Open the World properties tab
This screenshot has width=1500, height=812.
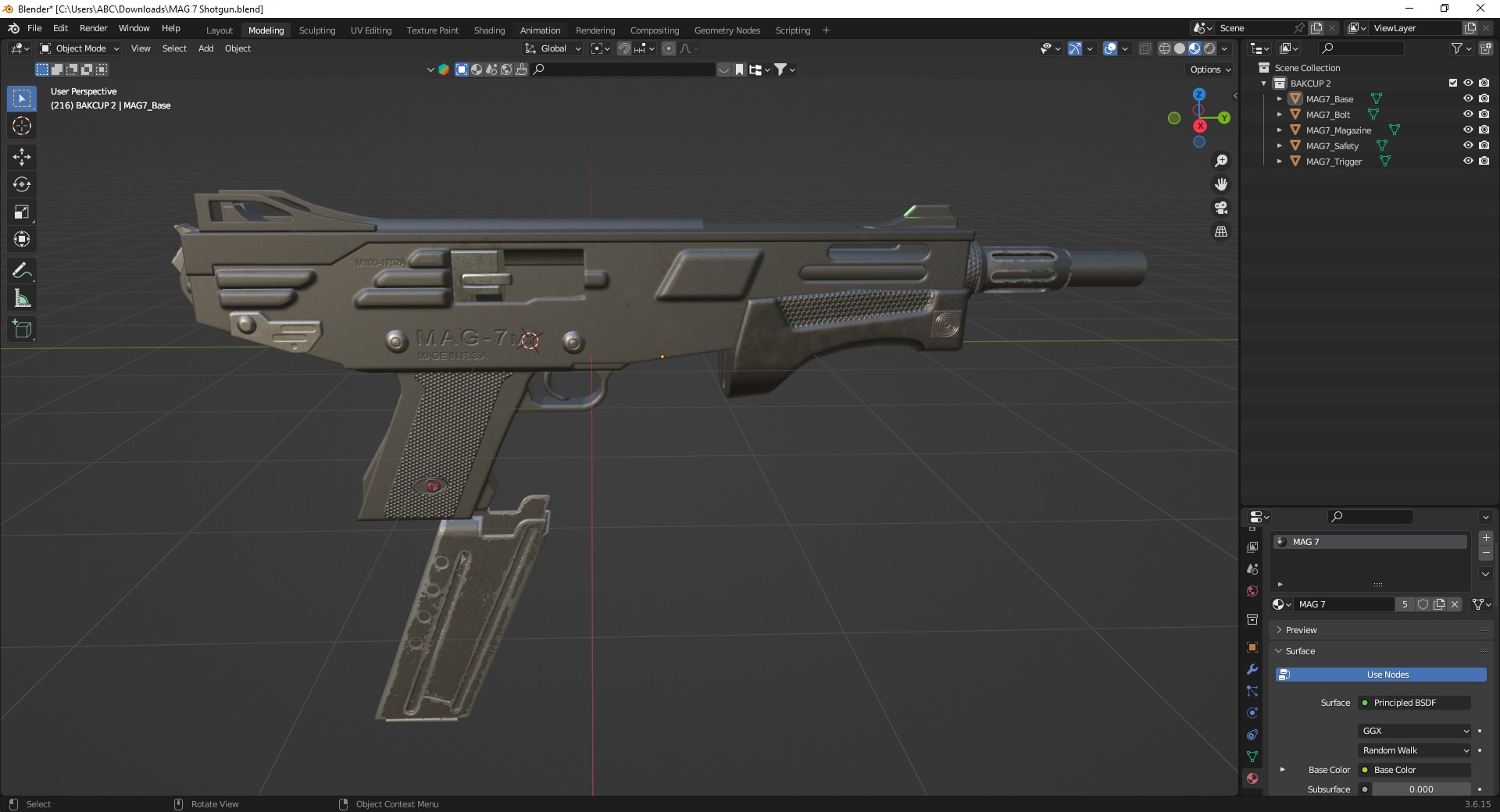tap(1252, 591)
